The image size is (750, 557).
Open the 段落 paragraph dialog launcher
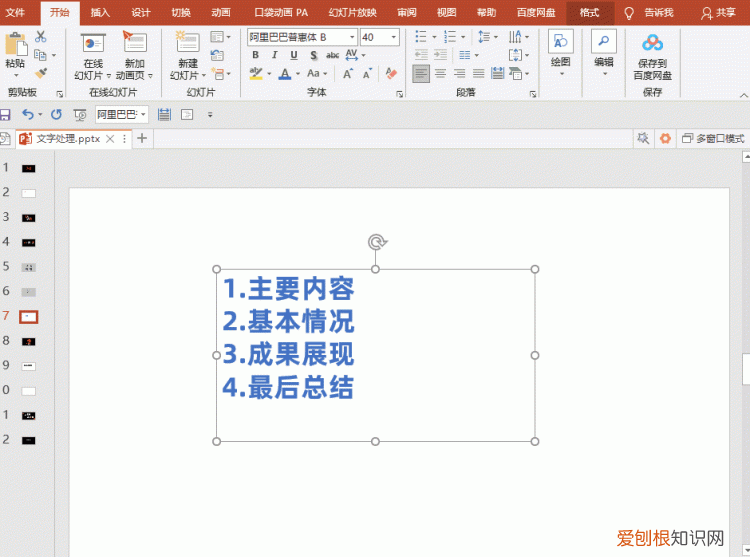[x=533, y=94]
